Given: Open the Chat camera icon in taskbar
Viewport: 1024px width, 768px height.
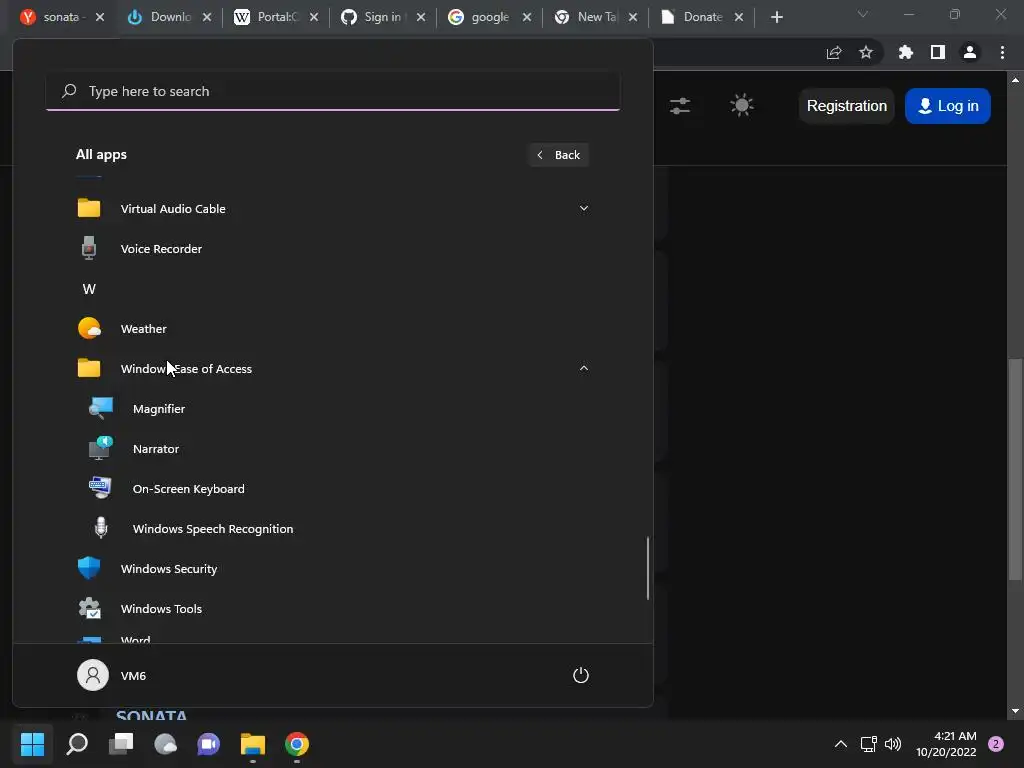Looking at the screenshot, I should (208, 744).
